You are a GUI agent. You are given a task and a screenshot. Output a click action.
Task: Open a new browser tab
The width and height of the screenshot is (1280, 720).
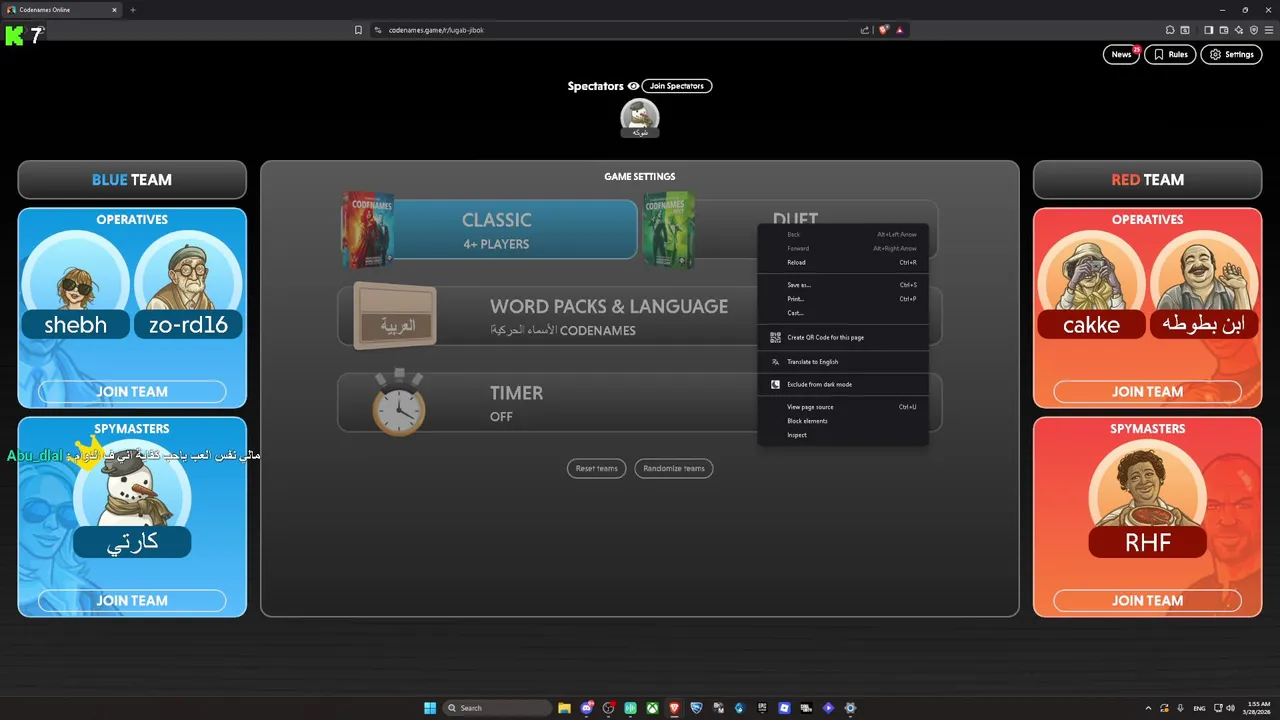click(132, 10)
